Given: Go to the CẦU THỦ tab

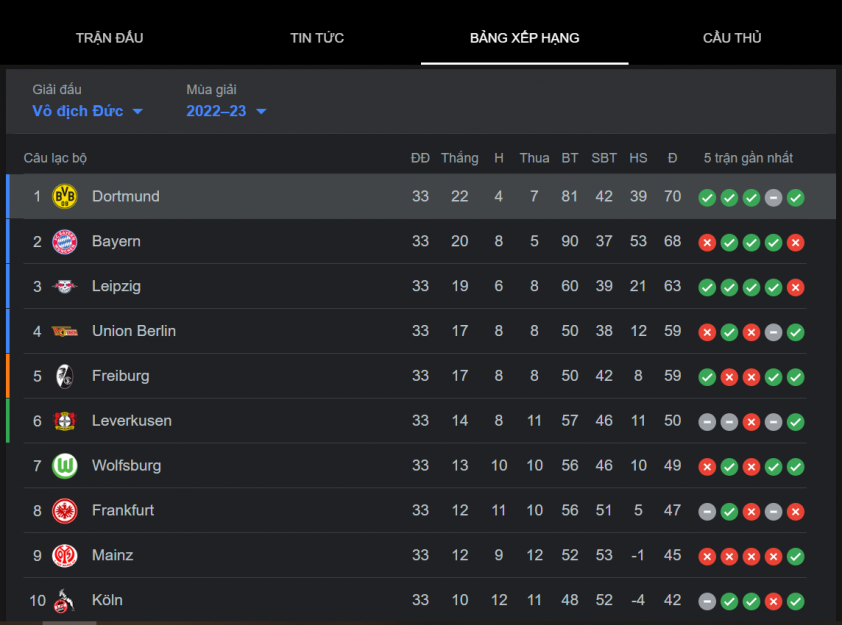Looking at the screenshot, I should click(x=732, y=38).
